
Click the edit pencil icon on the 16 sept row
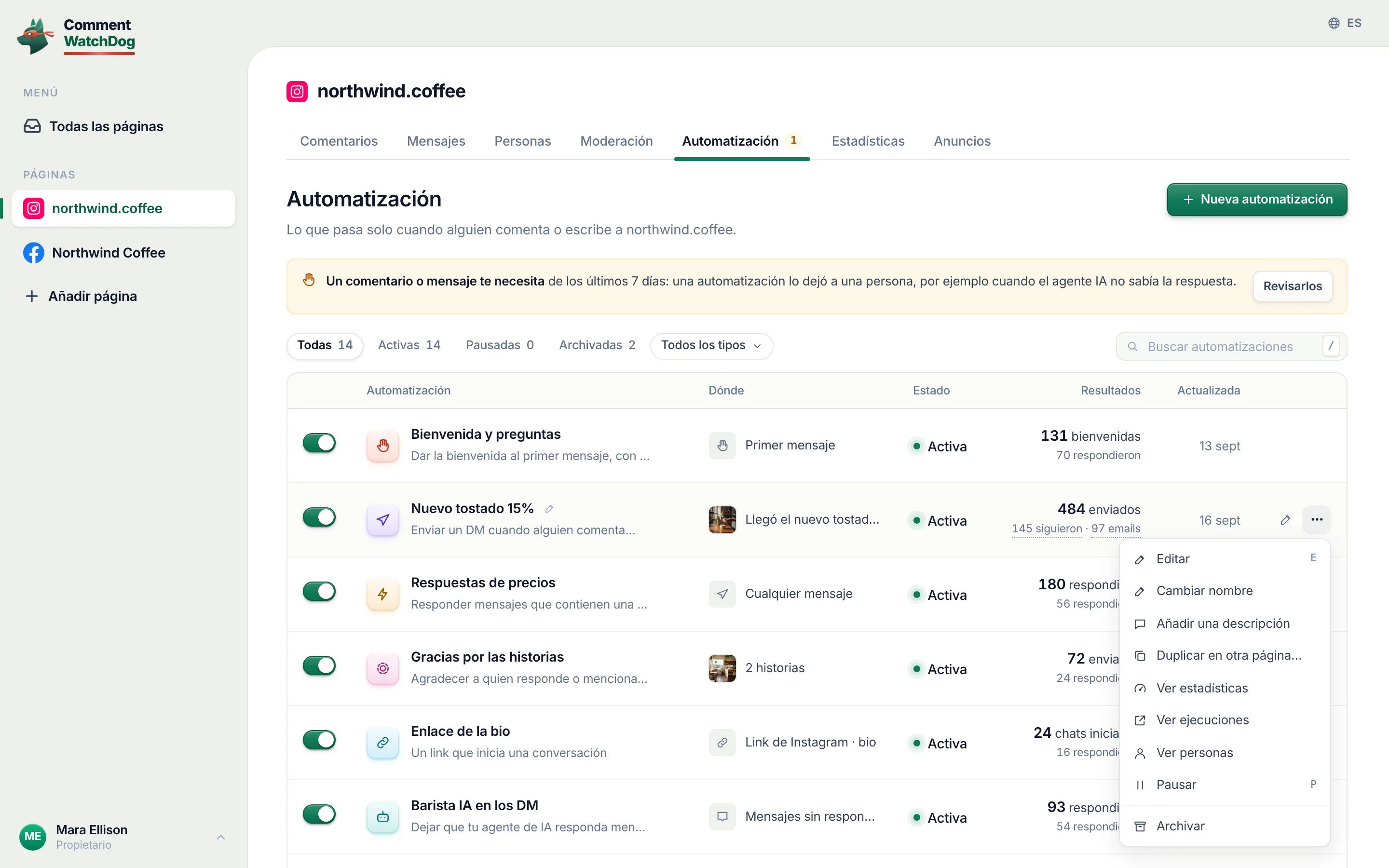click(1285, 519)
